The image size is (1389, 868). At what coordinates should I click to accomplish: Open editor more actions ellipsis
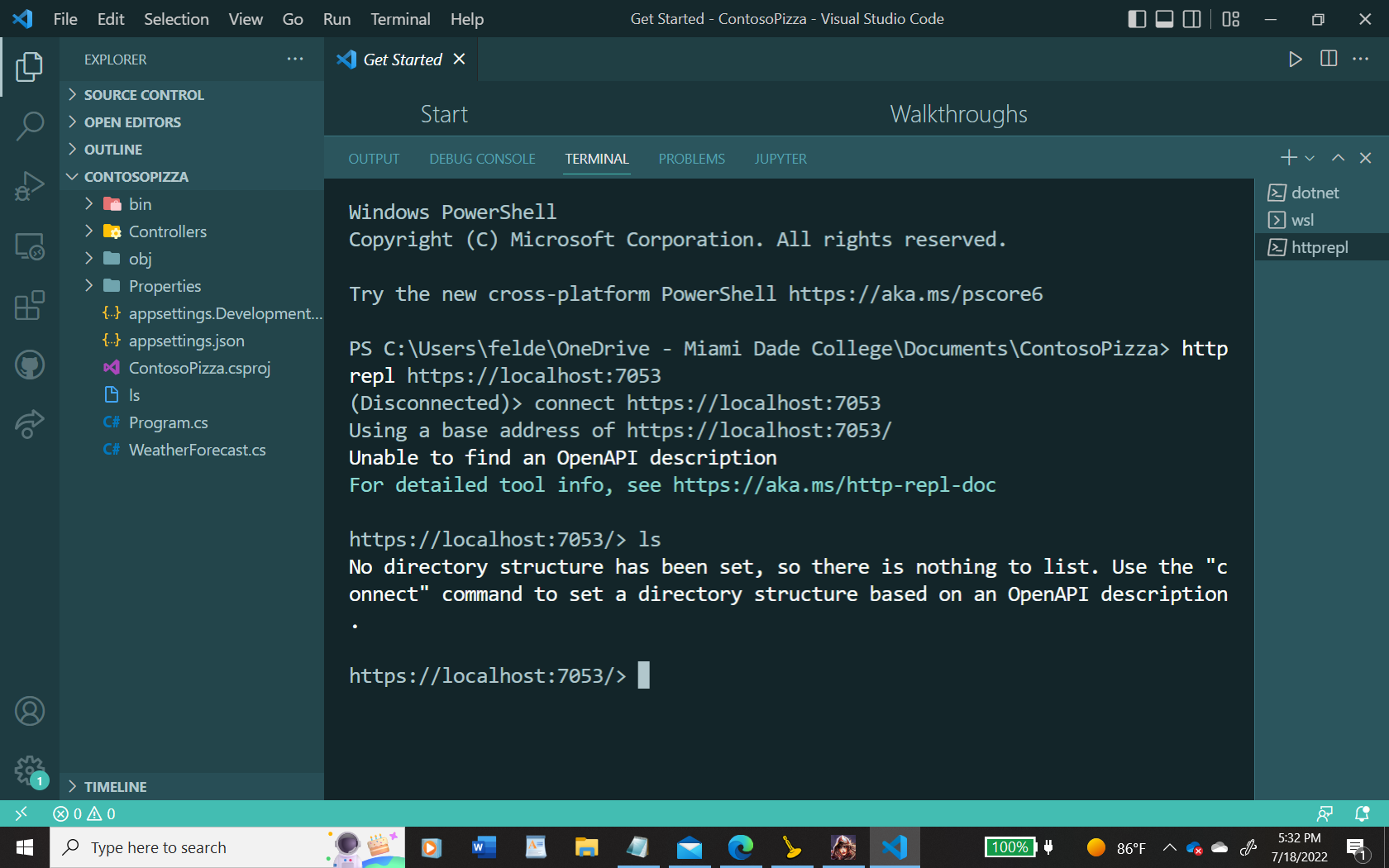click(1361, 60)
